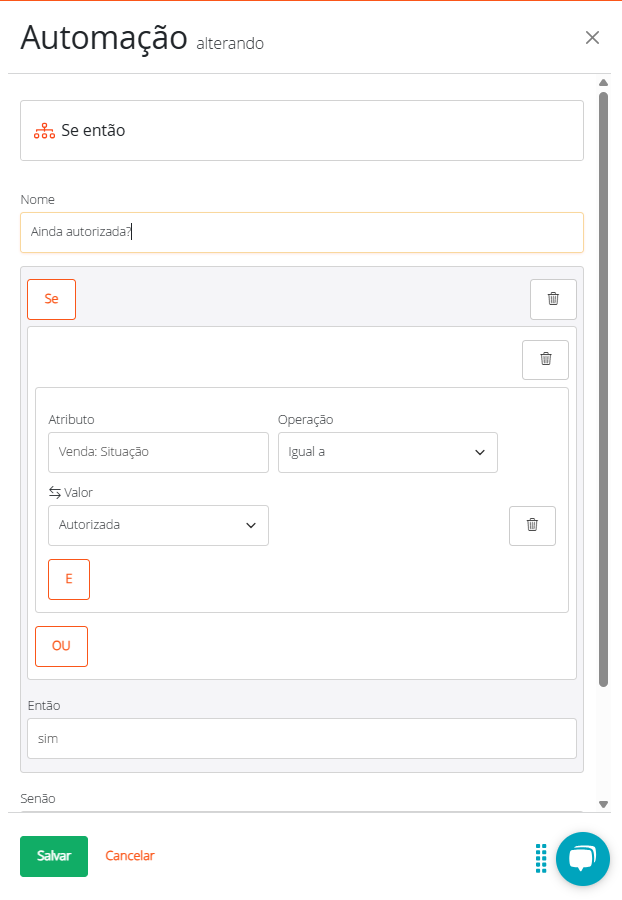Image resolution: width=622 pixels, height=900 pixels.
Task: Add an OR condition with OU button
Action: pyautogui.click(x=61, y=646)
